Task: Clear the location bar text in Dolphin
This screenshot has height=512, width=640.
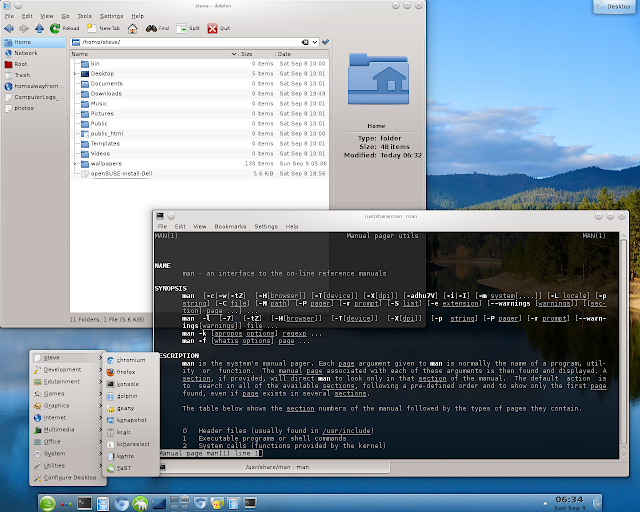Action: tap(305, 42)
